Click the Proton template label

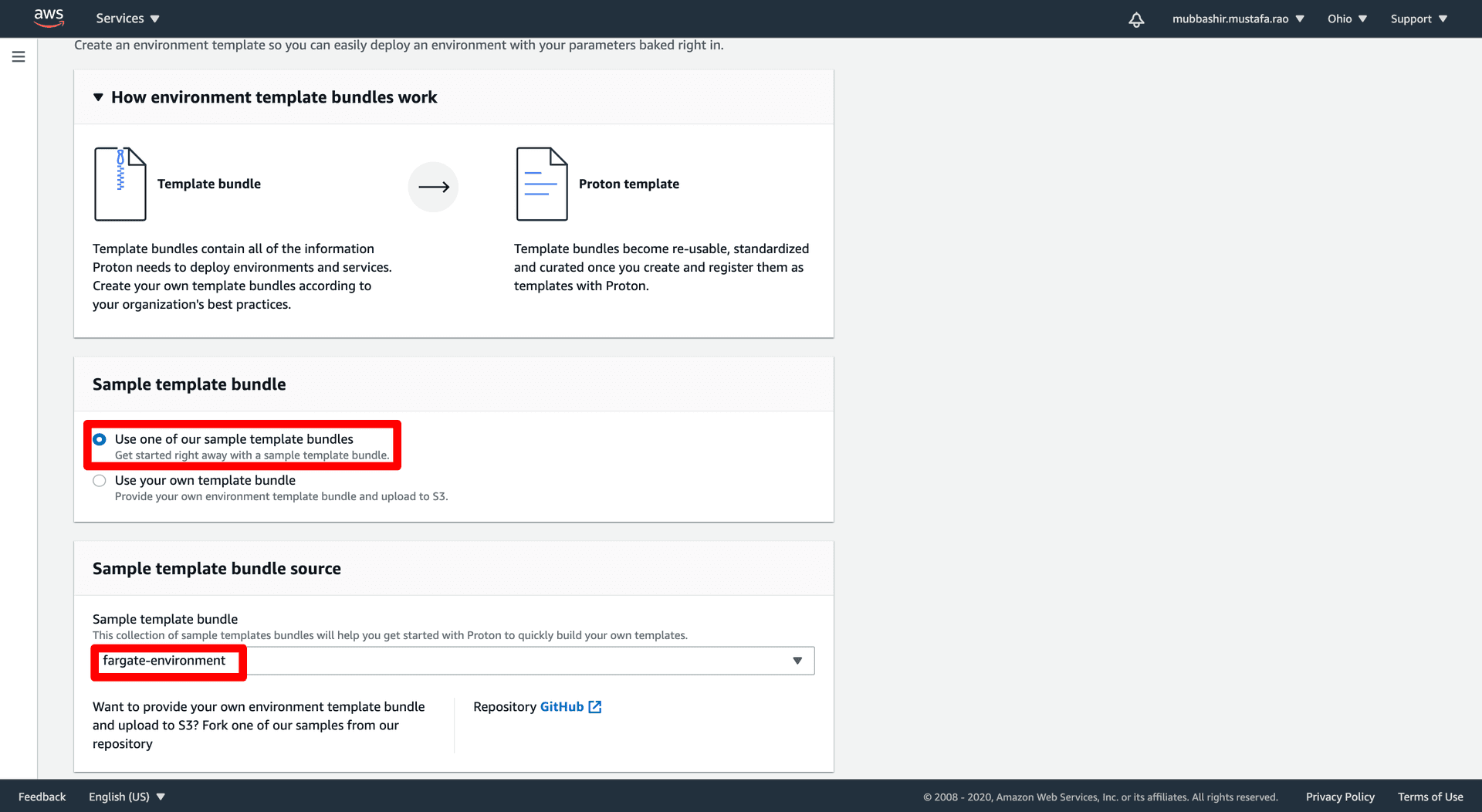[629, 184]
